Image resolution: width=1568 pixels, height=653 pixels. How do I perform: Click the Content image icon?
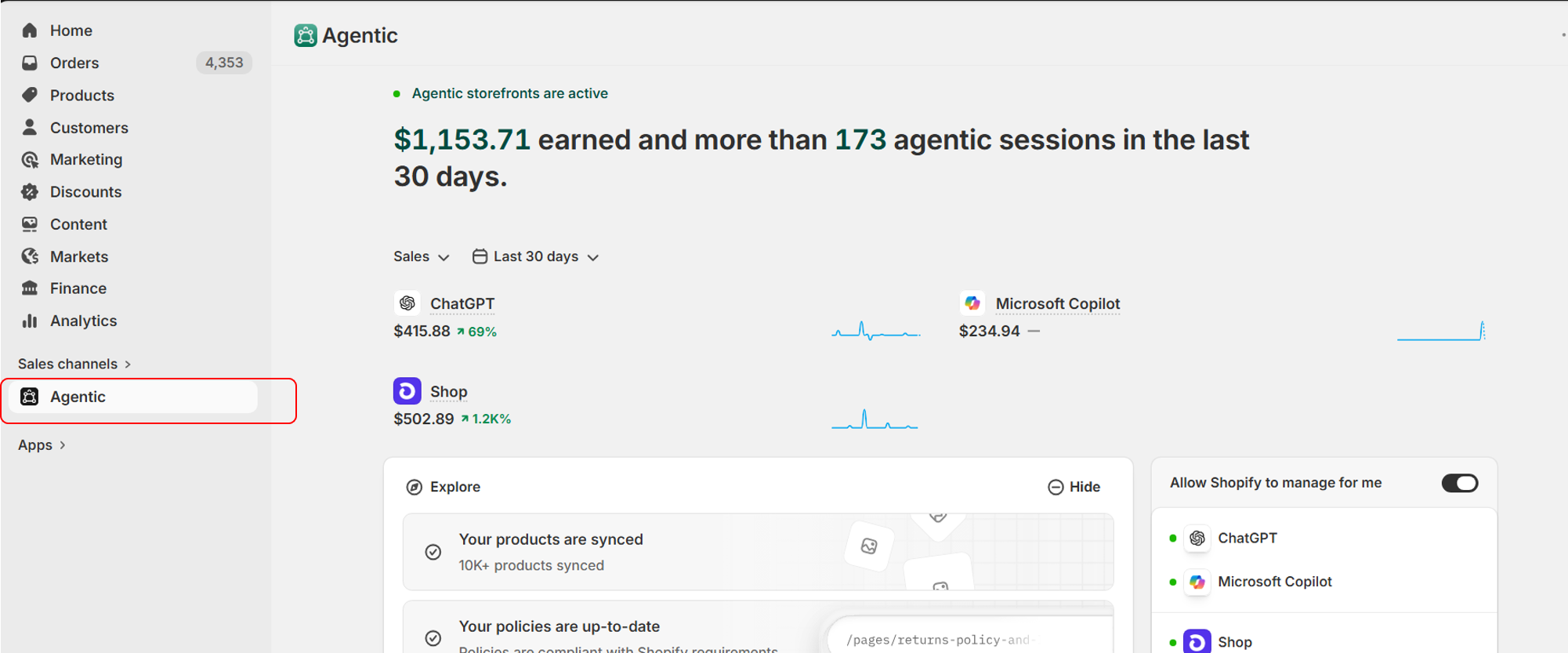[30, 224]
